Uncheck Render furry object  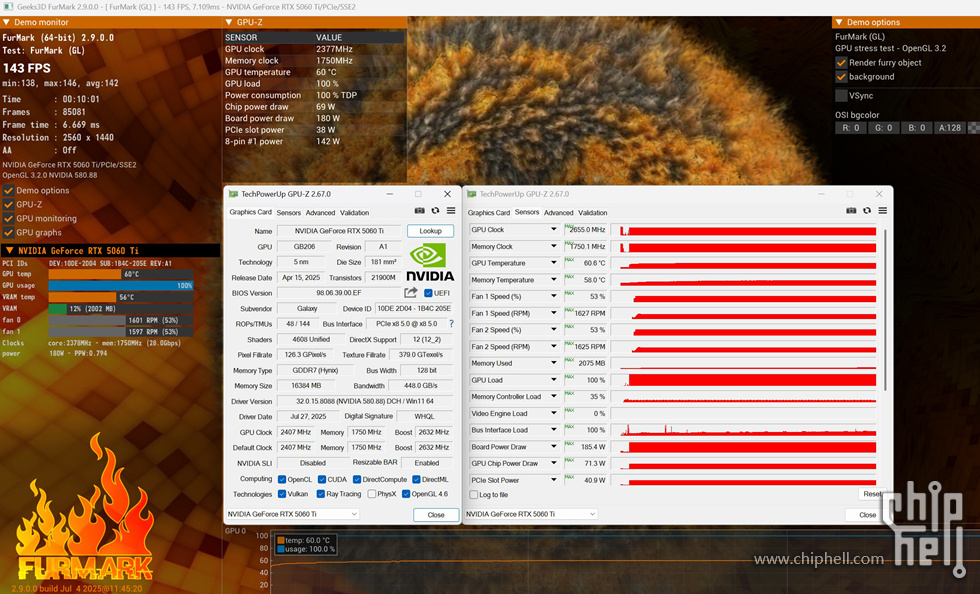841,63
